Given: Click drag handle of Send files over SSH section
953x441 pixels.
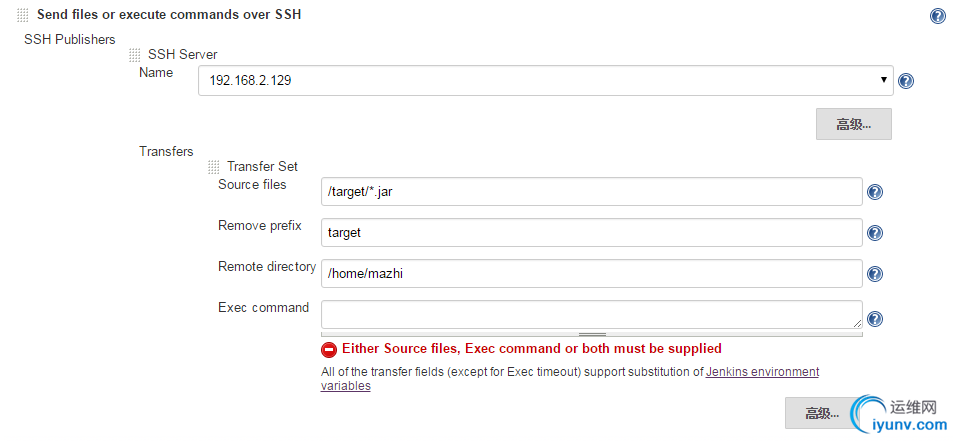Looking at the screenshot, I should coord(23,15).
